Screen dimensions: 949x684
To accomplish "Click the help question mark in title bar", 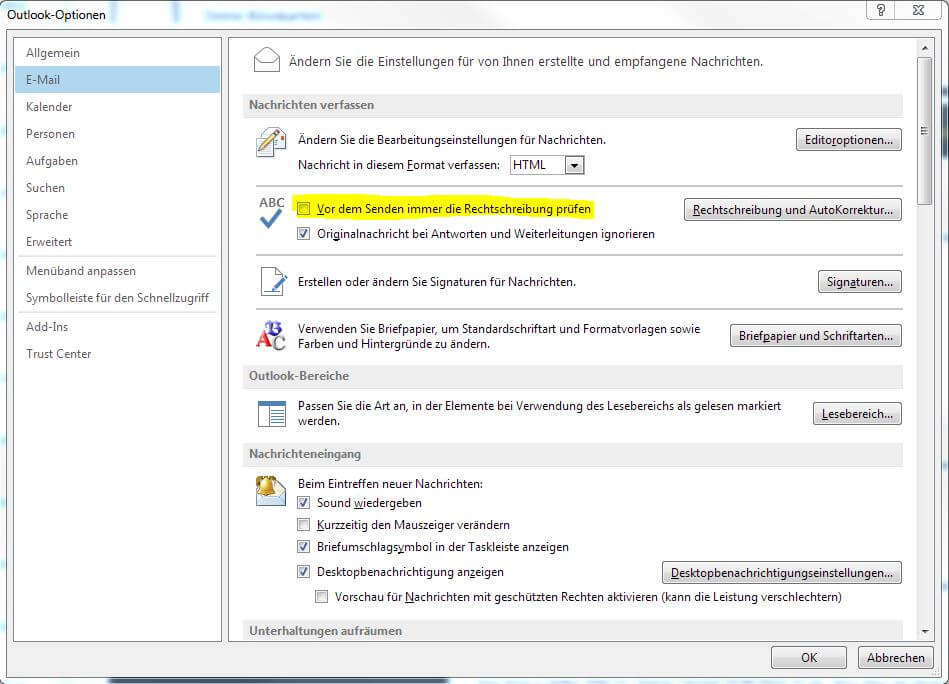I will (x=881, y=10).
